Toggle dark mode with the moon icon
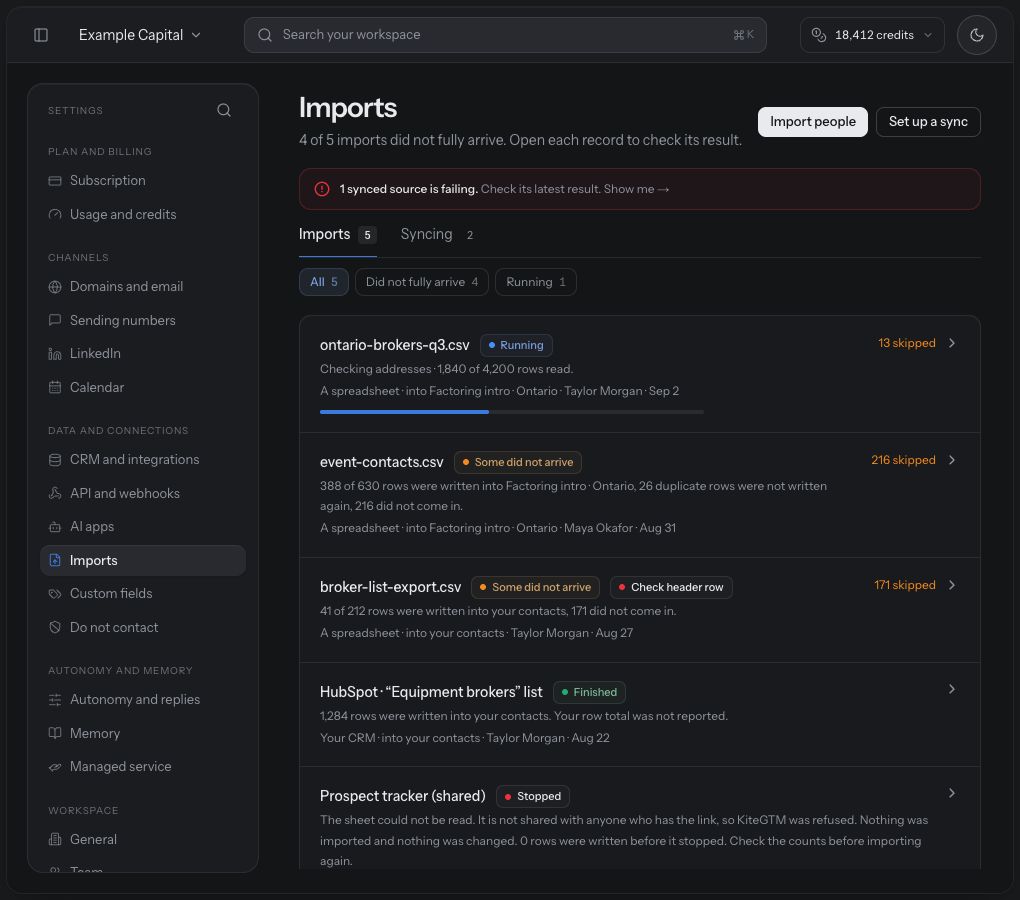Viewport: 1020px width, 900px height. click(x=976, y=34)
